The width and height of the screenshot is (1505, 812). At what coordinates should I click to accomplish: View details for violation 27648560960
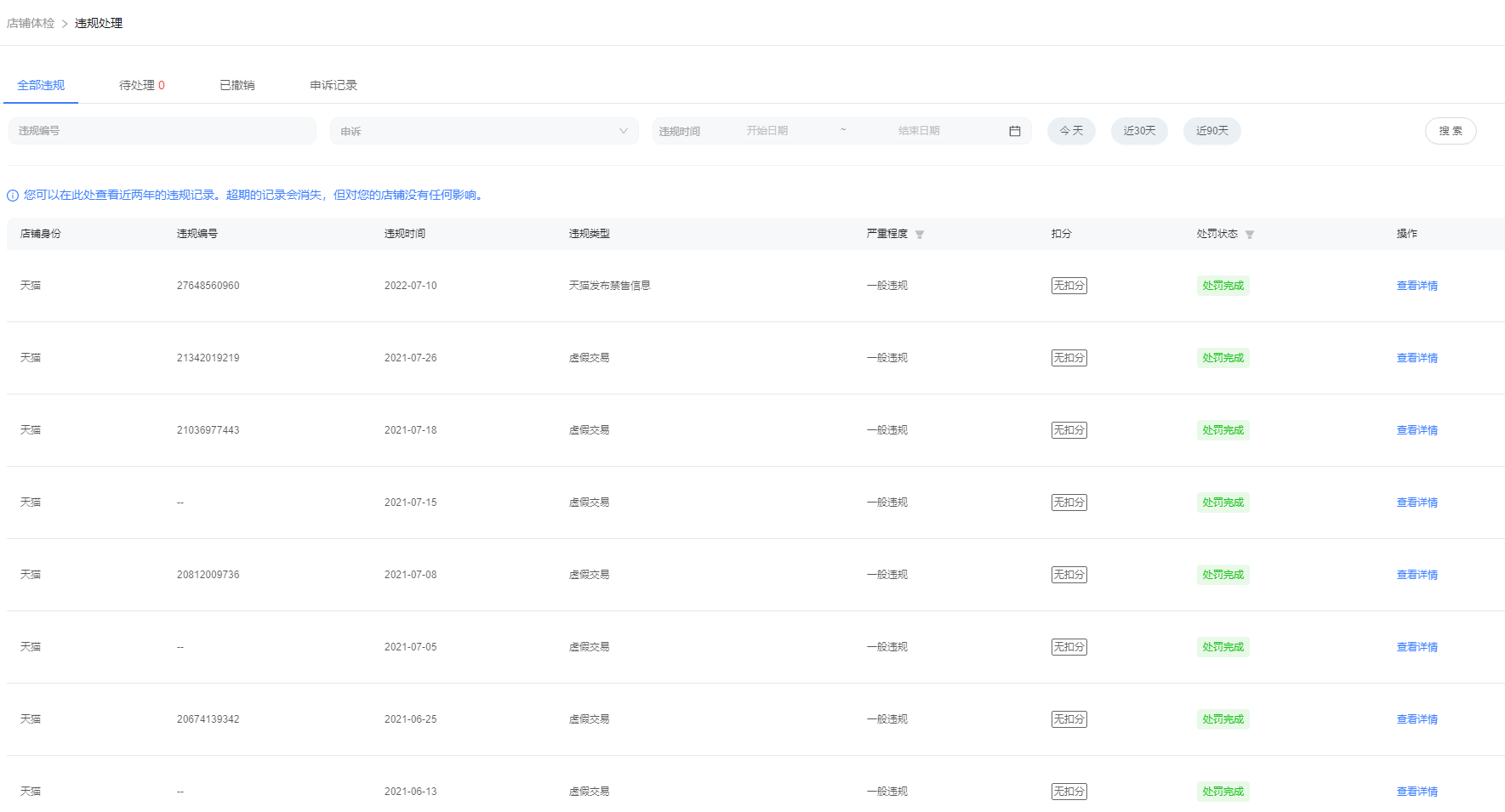[1417, 286]
